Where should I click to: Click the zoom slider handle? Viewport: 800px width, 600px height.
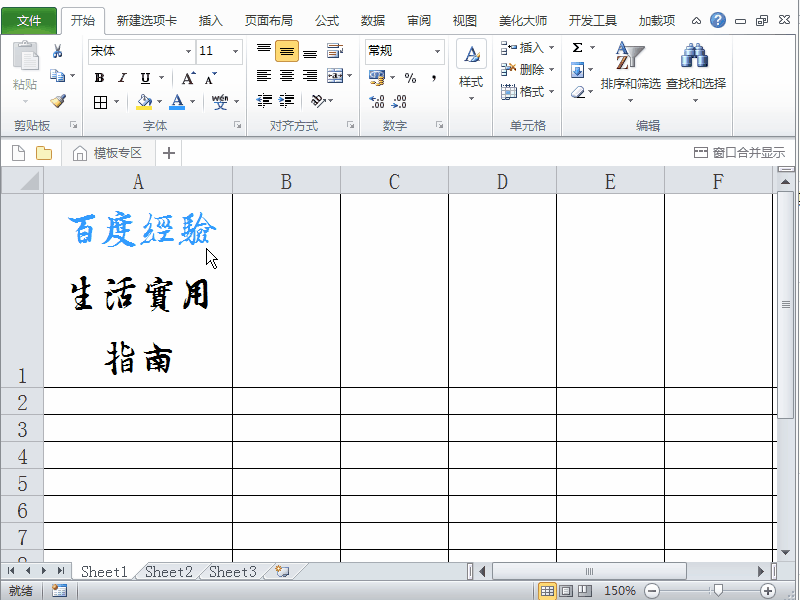pos(718,591)
